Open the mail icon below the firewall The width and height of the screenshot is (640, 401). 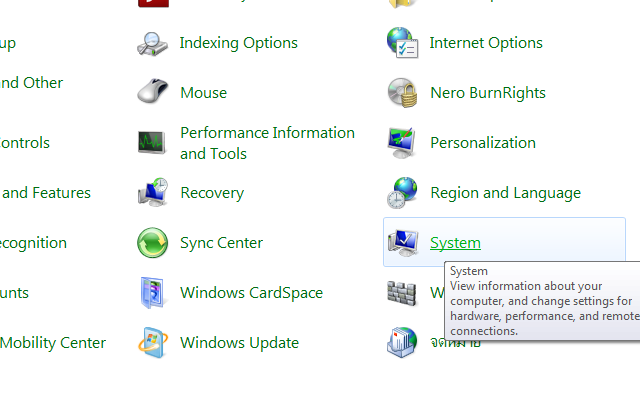tap(402, 342)
